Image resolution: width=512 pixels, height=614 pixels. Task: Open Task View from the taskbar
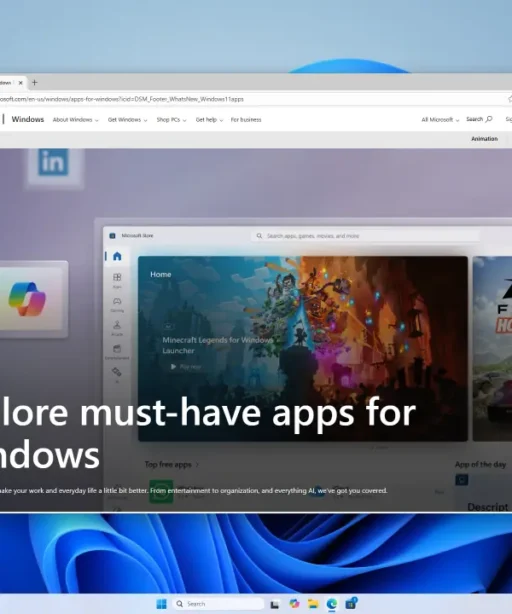[x=275, y=604]
